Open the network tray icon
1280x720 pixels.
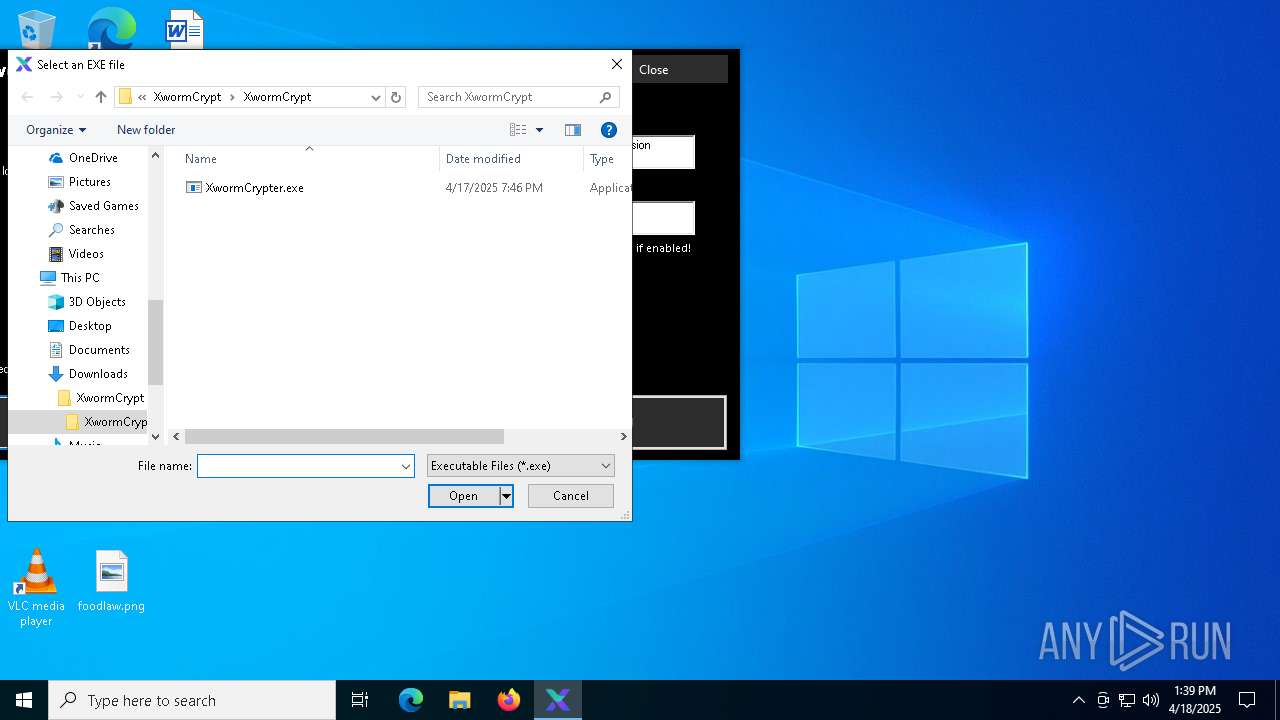coord(1127,700)
